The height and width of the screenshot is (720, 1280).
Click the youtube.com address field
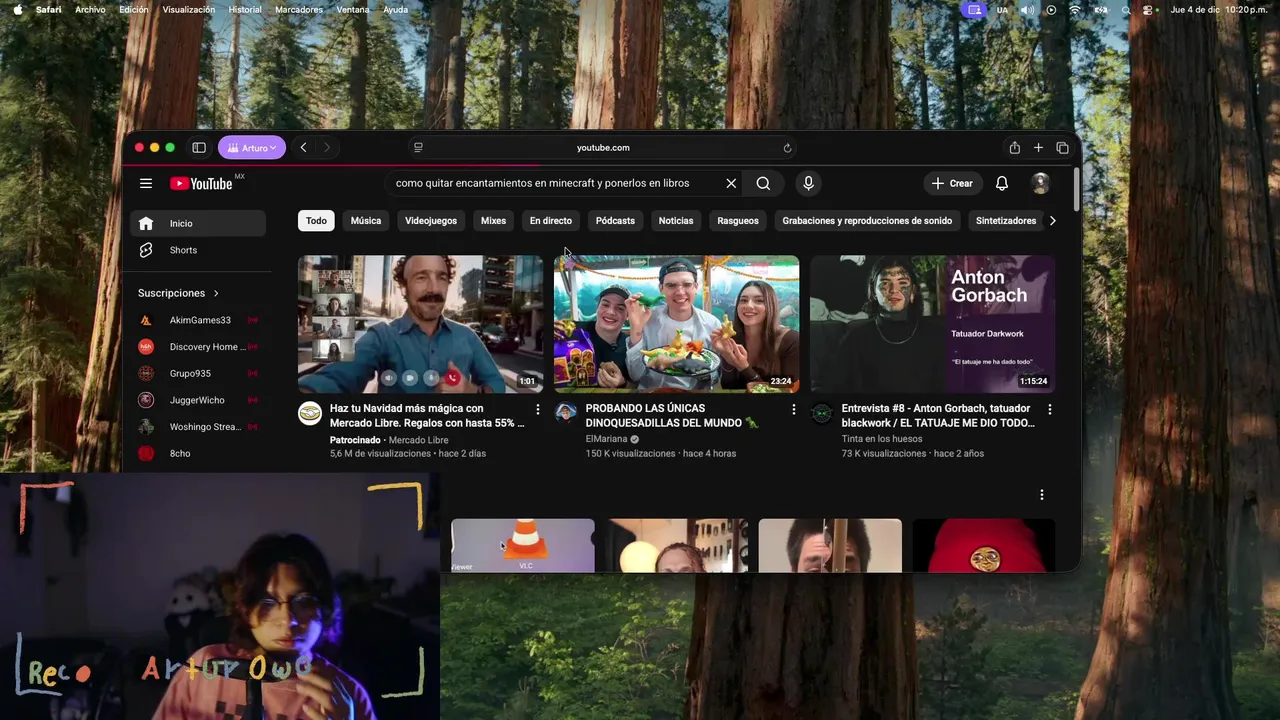click(x=603, y=148)
